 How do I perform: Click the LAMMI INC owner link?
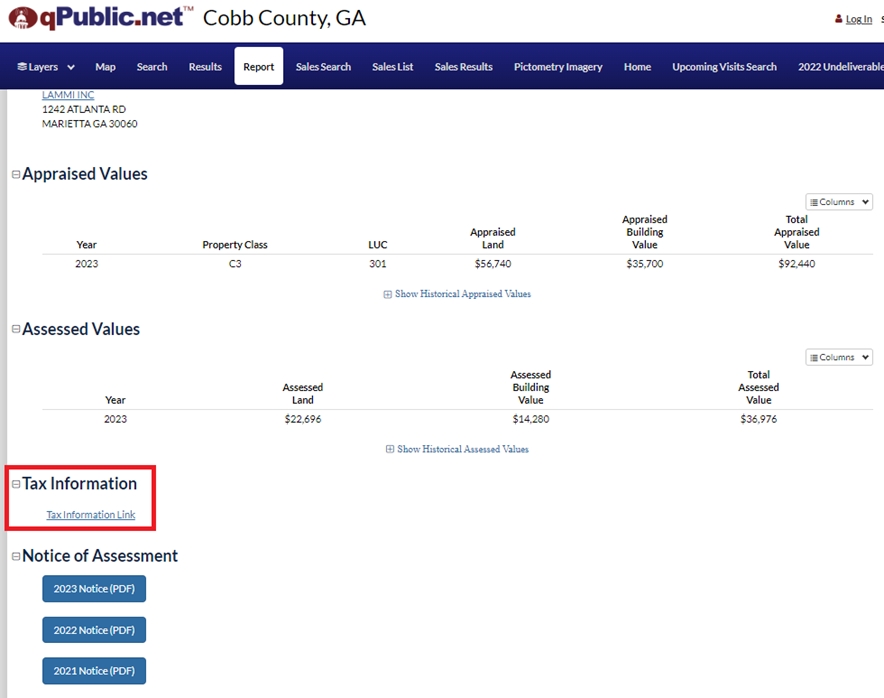68,95
